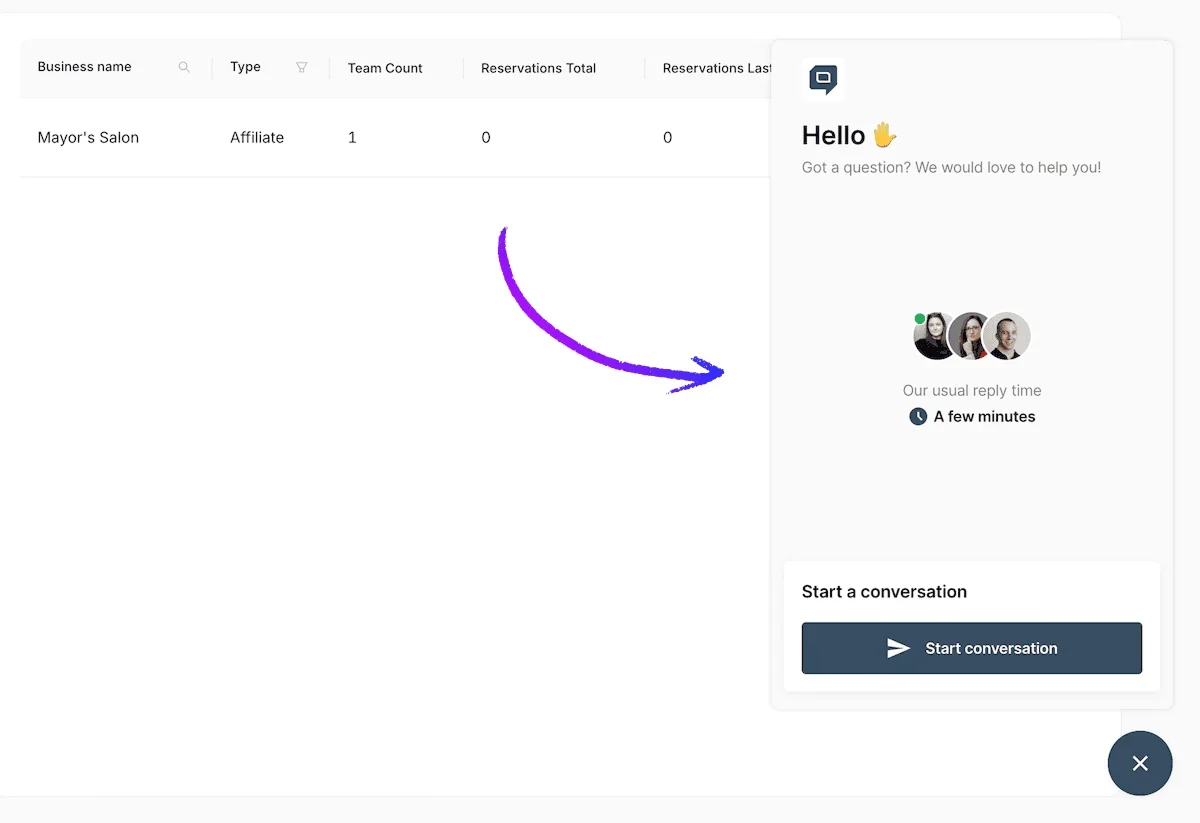Click the Reservations Total column header
Image resolution: width=1200 pixels, height=823 pixels.
coord(538,68)
